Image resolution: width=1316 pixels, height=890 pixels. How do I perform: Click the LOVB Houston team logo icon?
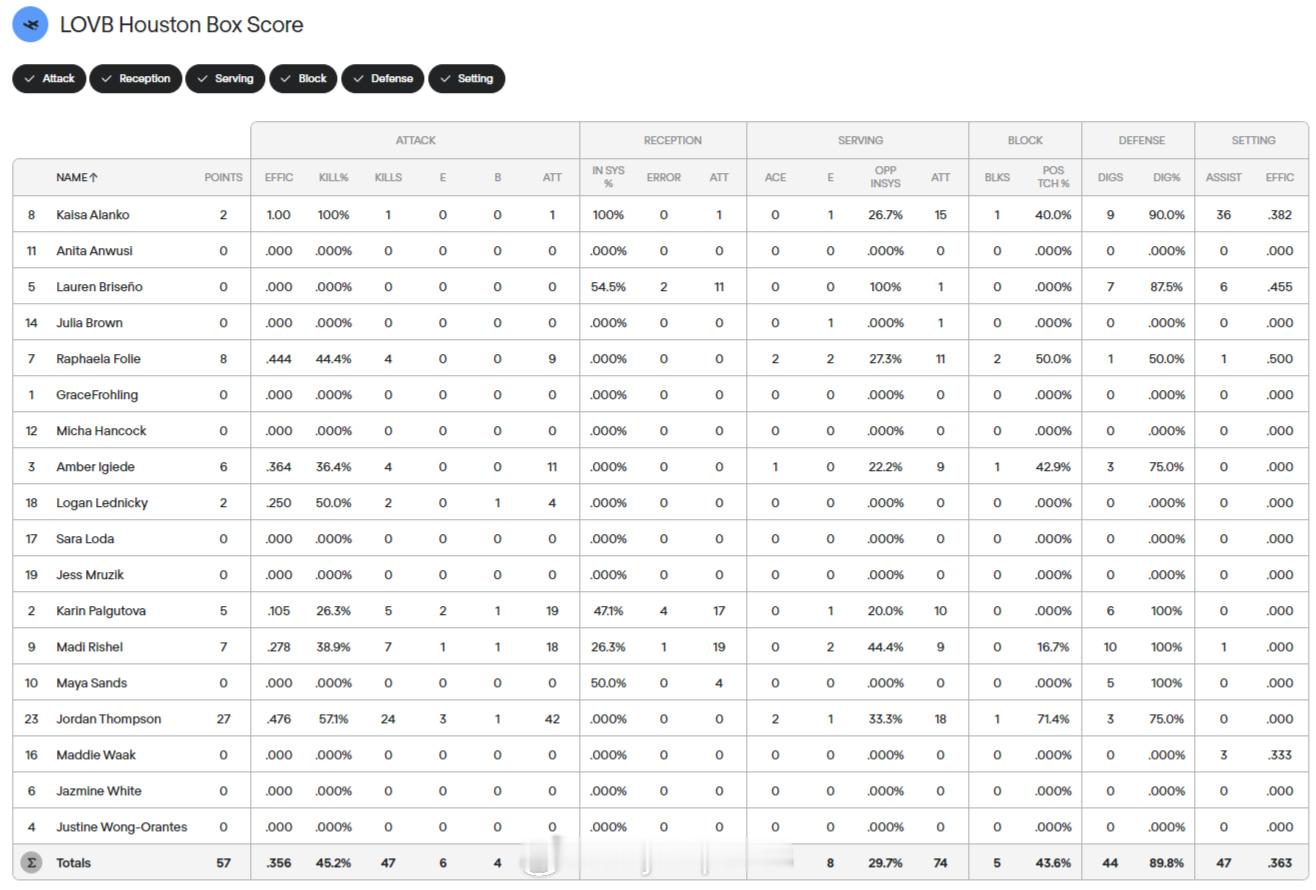point(30,24)
